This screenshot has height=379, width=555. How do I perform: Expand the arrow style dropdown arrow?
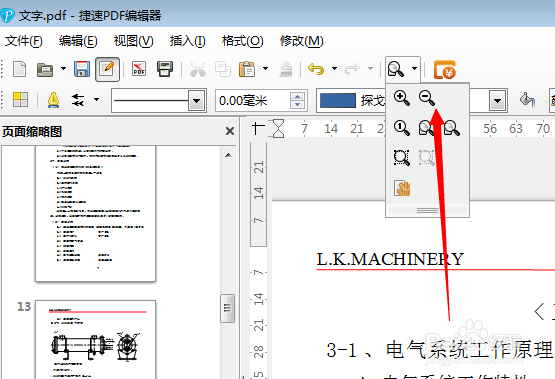tap(96, 99)
